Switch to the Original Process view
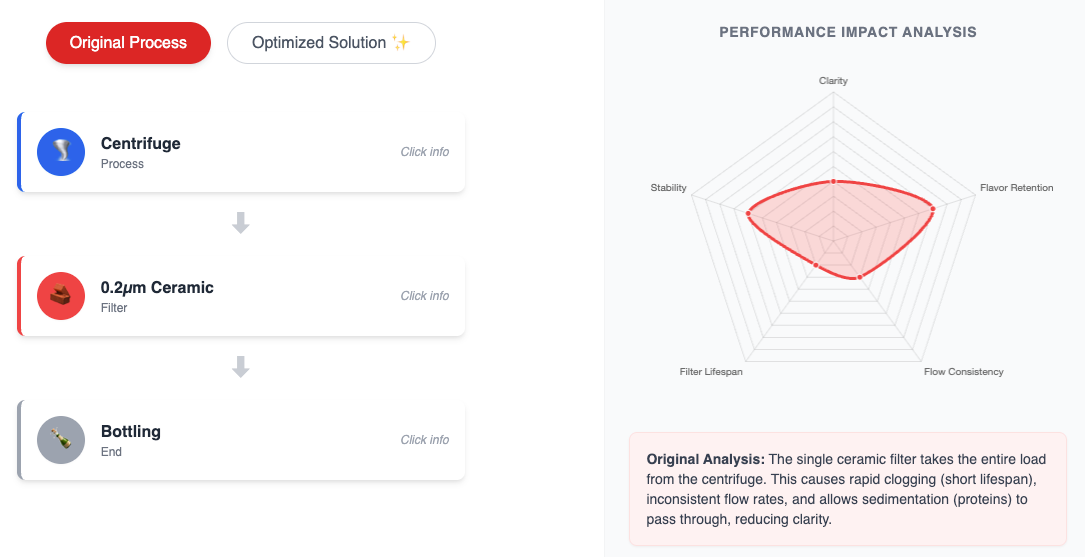1085x557 pixels. pos(128,43)
